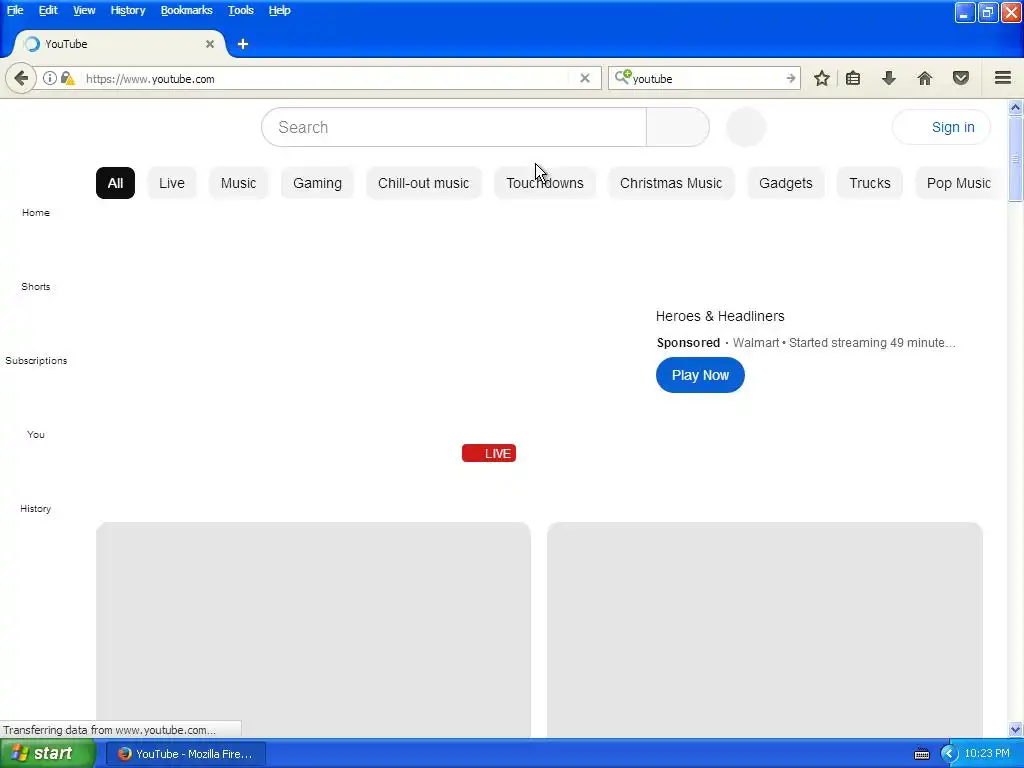The image size is (1024, 768).
Task: Show your bookmarks list icon
Action: pyautogui.click(x=853, y=78)
